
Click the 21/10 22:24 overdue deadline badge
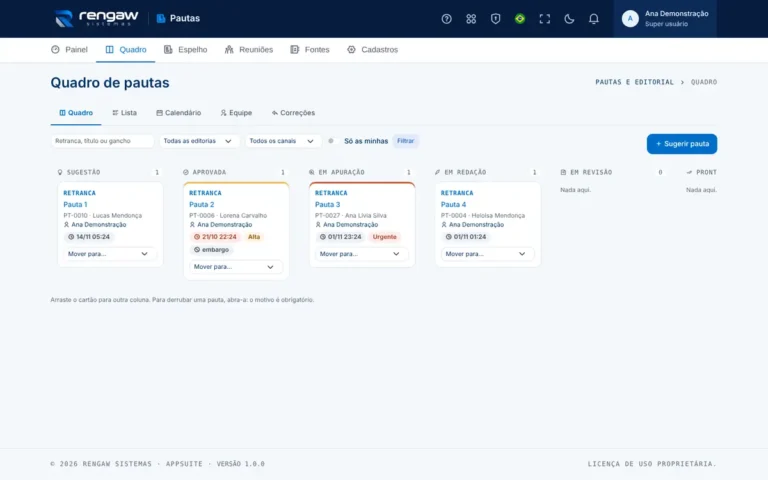tap(215, 237)
